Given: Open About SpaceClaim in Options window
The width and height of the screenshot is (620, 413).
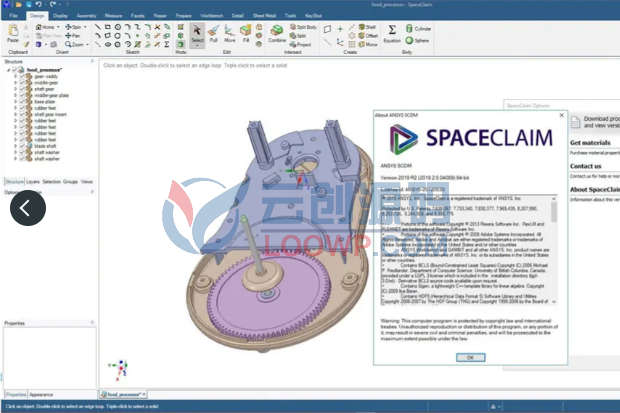Looking at the screenshot, I should point(595,189).
